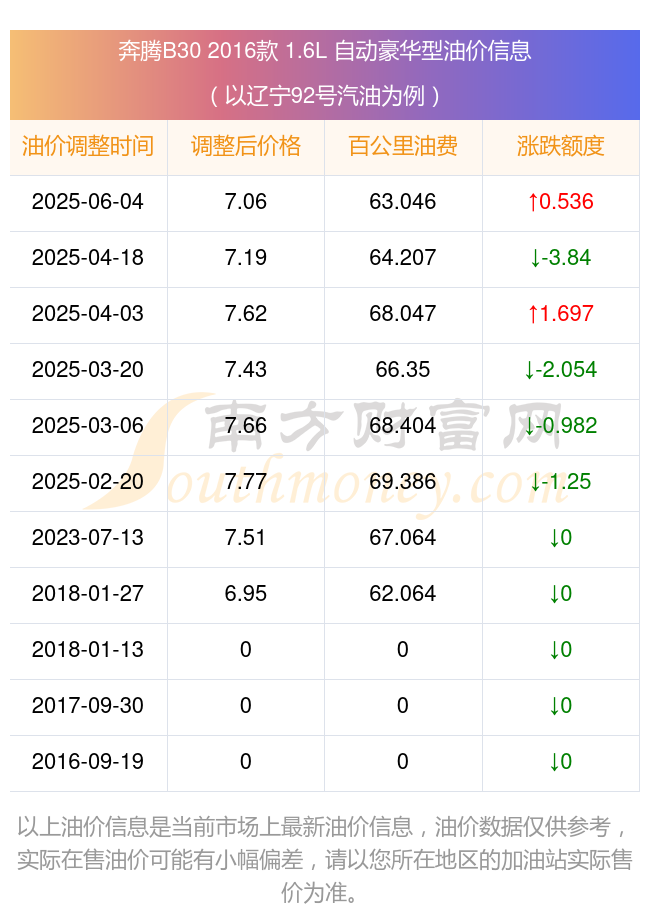
Task: Select the fuel cost cell '63.046'
Action: 403,202
